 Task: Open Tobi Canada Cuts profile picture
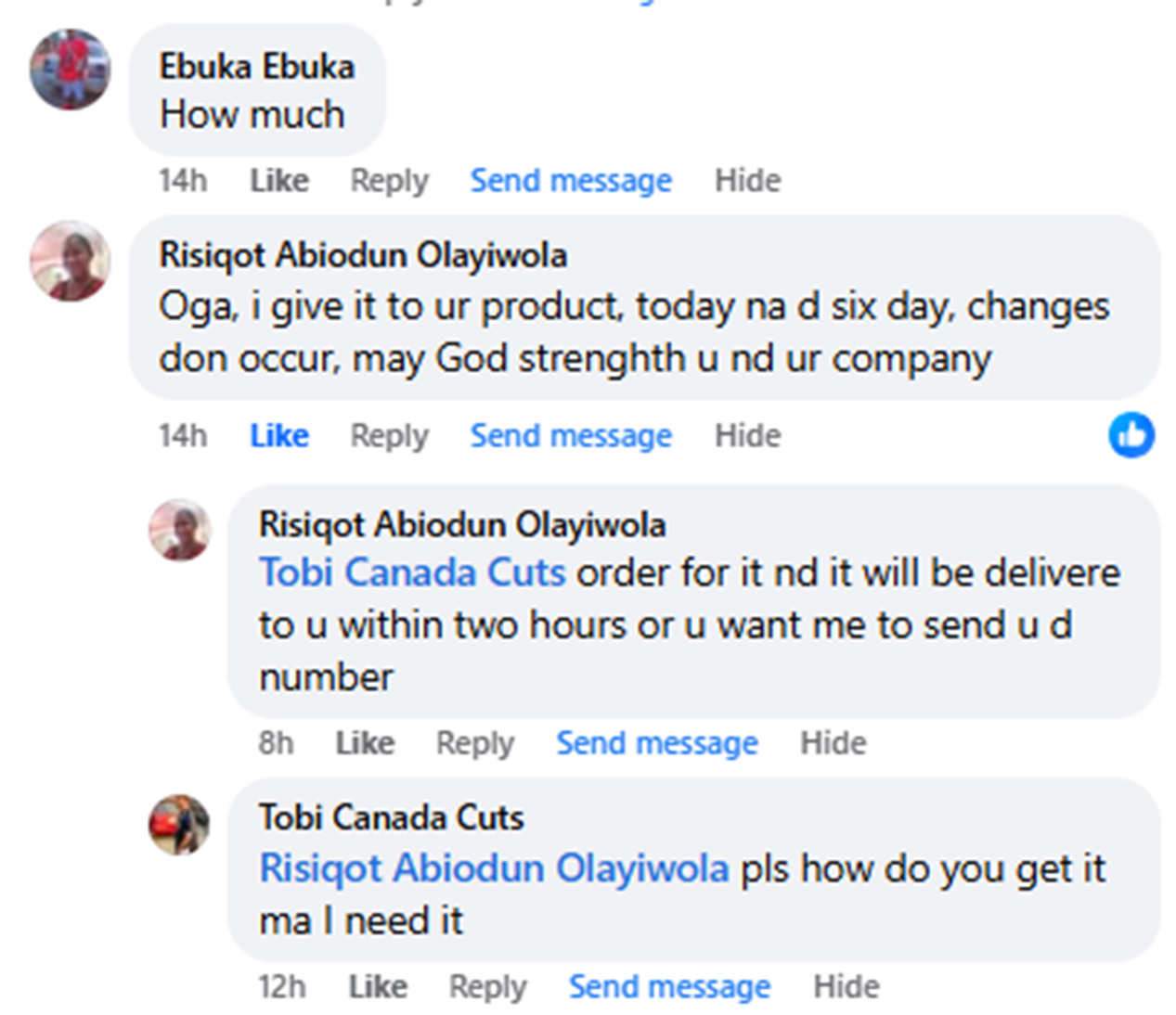click(x=179, y=824)
